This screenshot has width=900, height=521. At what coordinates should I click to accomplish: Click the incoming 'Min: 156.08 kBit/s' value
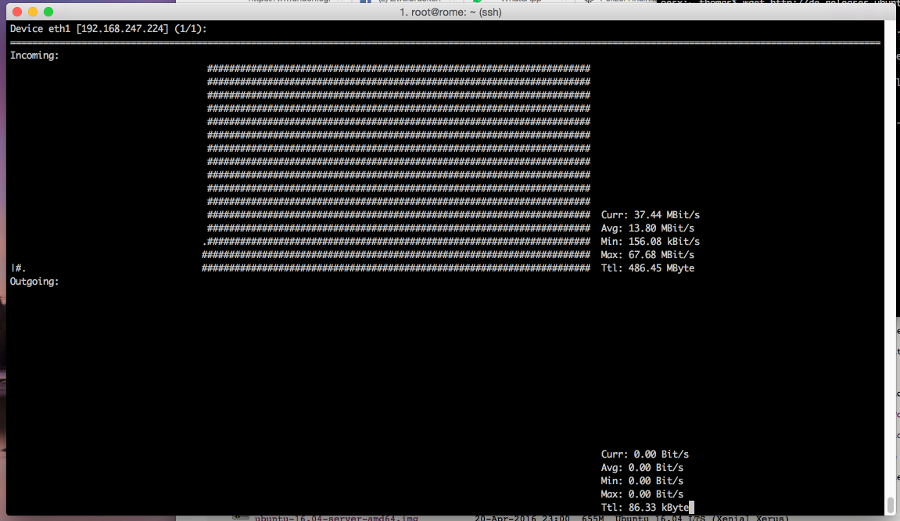coord(650,242)
